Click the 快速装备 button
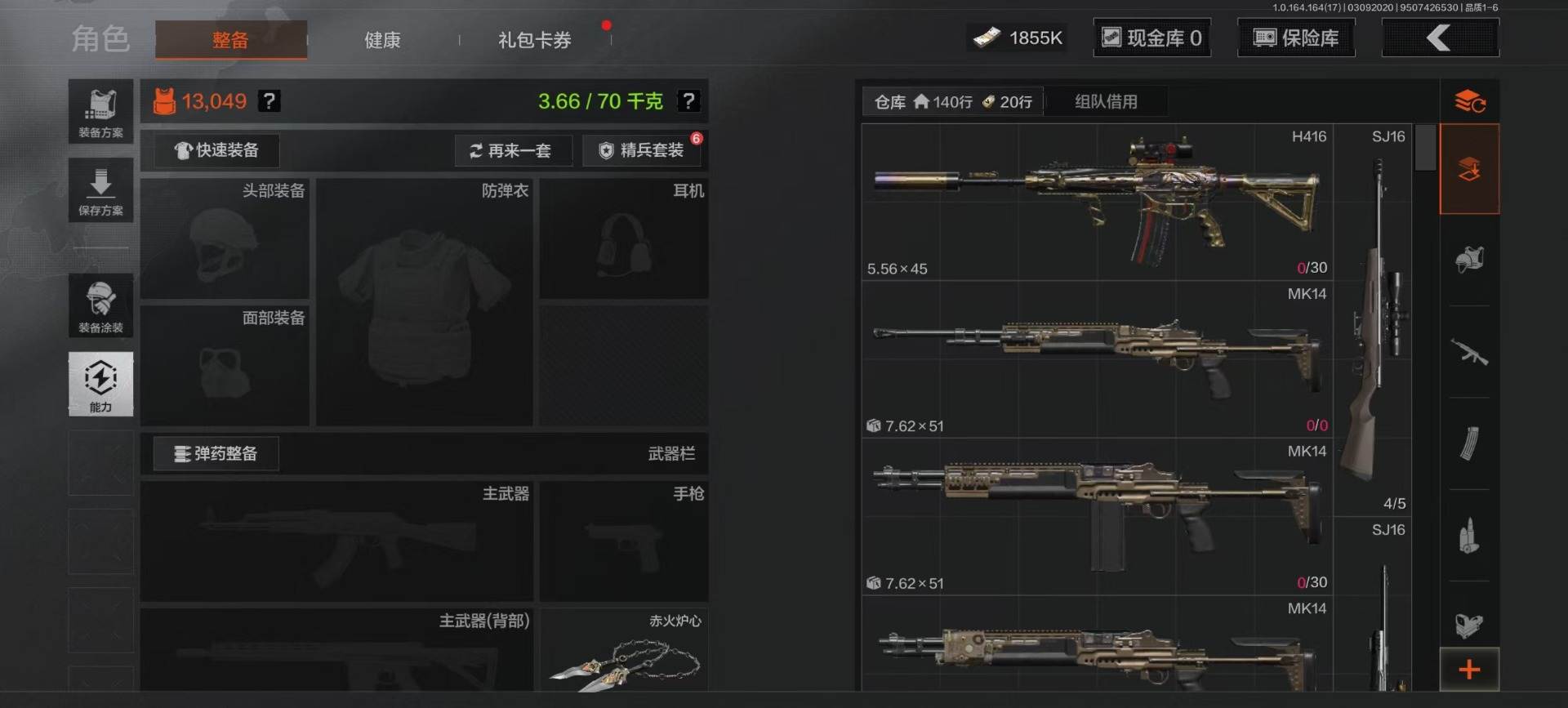This screenshot has width=1568, height=708. (x=216, y=150)
